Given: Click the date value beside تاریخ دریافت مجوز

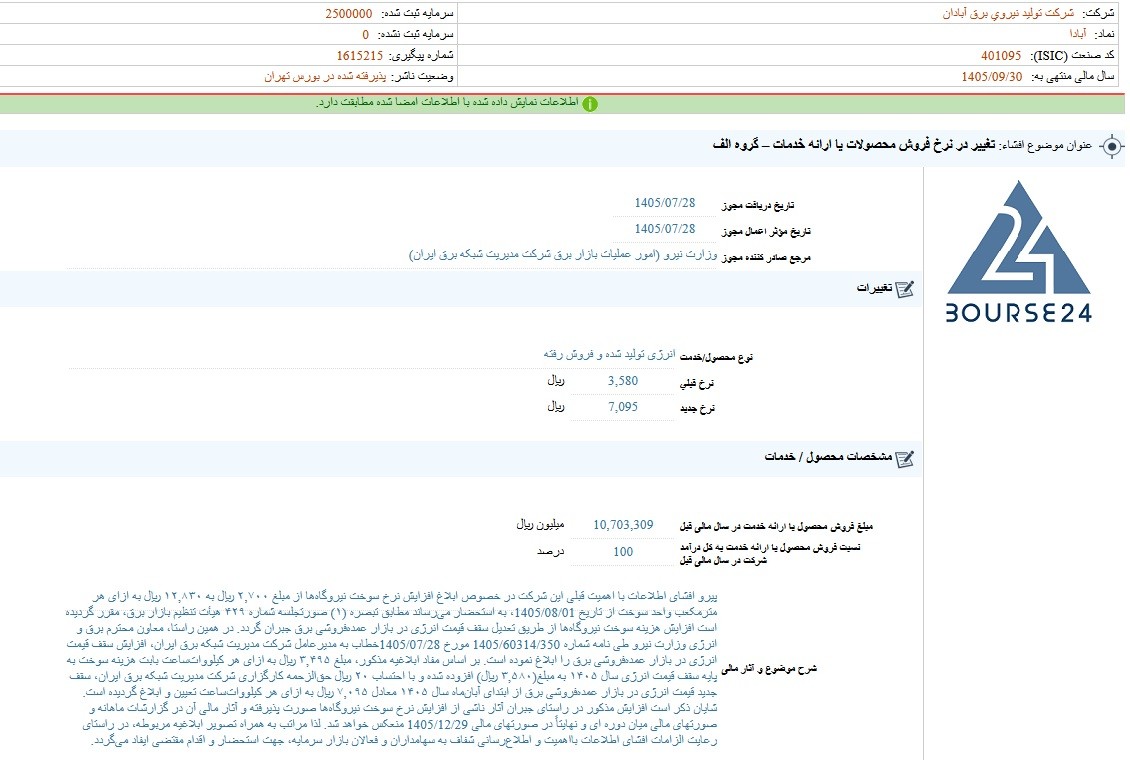Looking at the screenshot, I should [664, 203].
